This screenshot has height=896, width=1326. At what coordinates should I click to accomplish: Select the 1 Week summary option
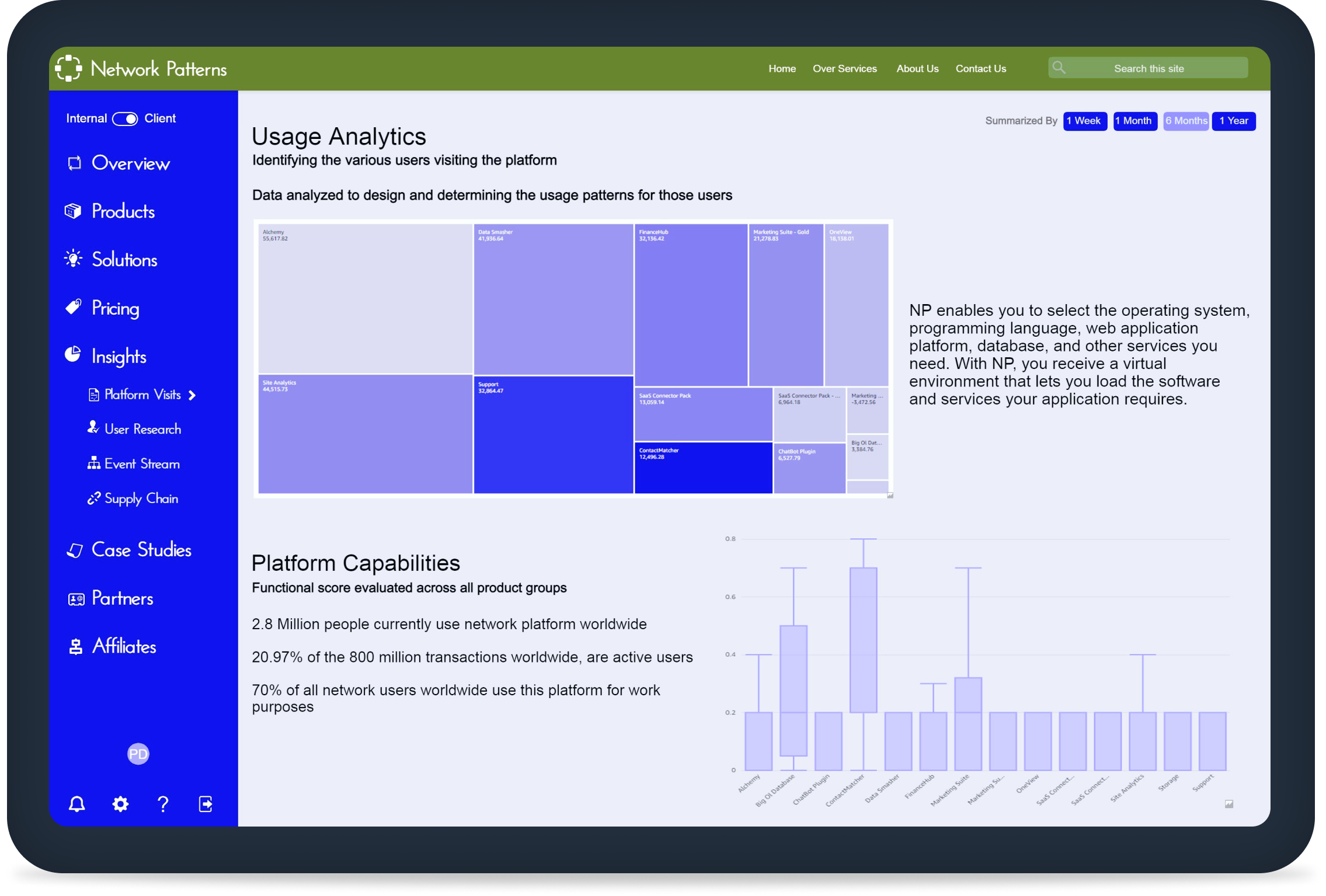[x=1084, y=121]
